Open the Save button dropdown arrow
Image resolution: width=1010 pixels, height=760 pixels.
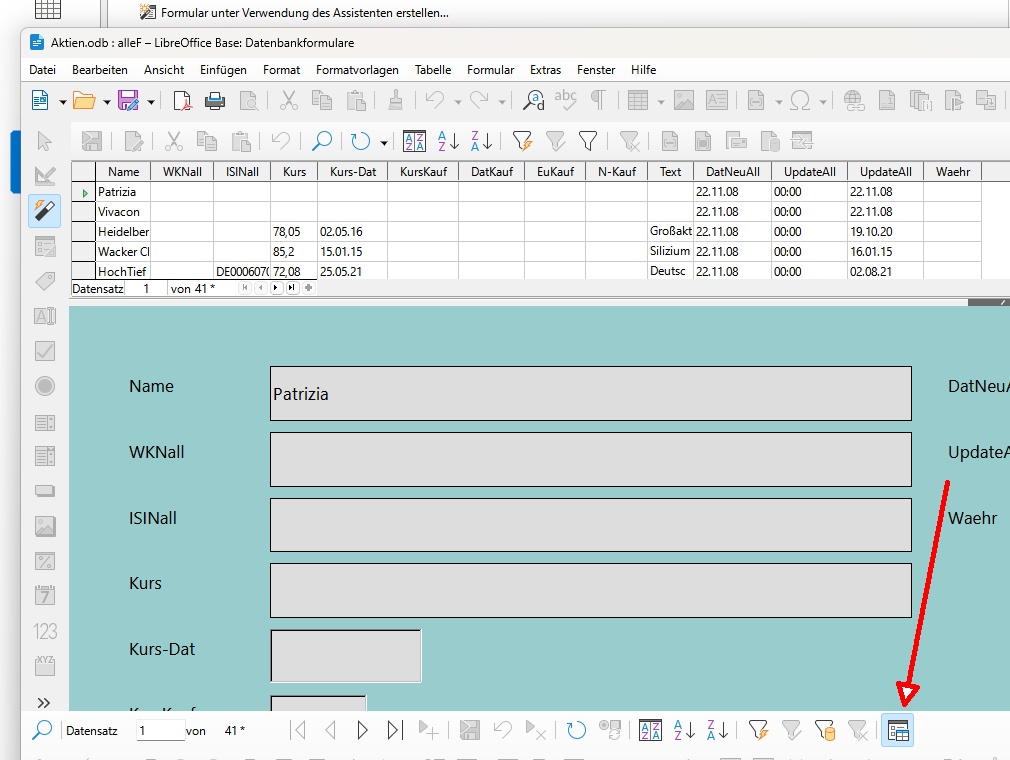point(151,102)
